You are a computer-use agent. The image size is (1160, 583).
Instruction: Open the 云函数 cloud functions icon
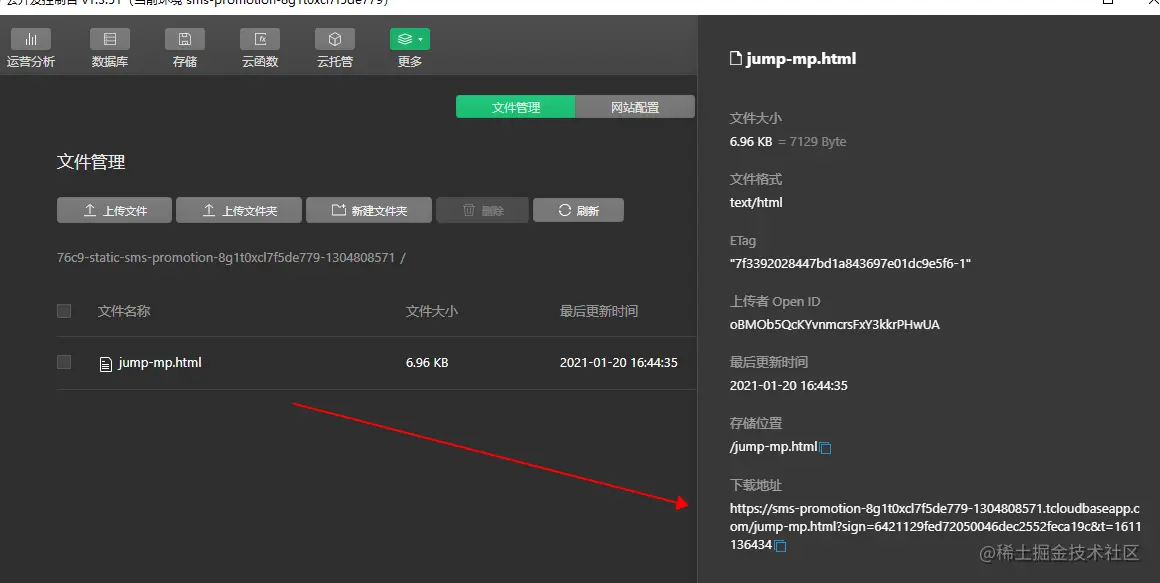tap(260, 39)
